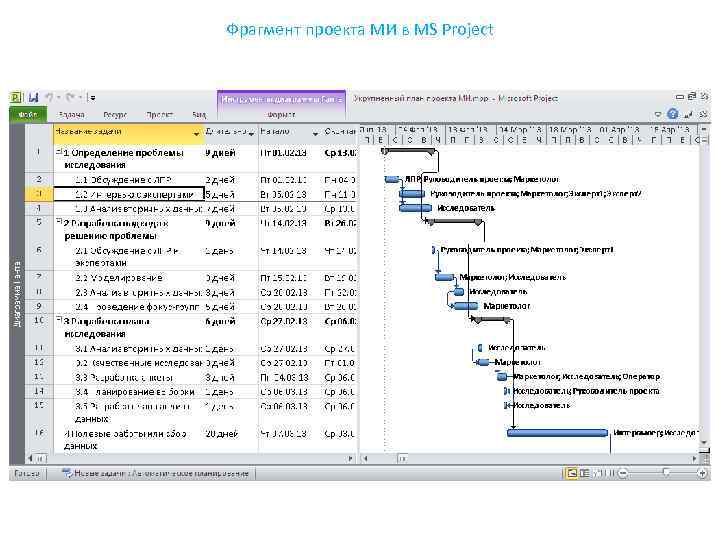Click the expand ribbon chevron icon
This screenshot has width=720, height=540.
point(658,114)
